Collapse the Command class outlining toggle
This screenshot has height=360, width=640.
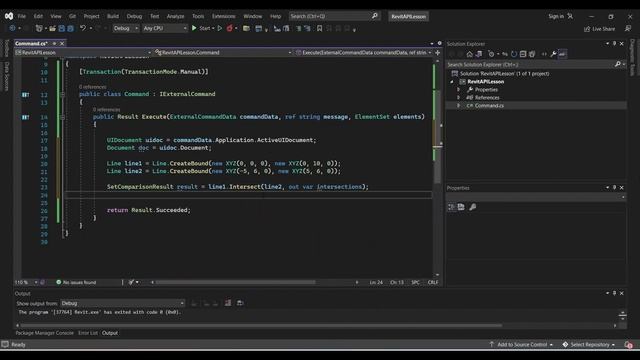62,94
